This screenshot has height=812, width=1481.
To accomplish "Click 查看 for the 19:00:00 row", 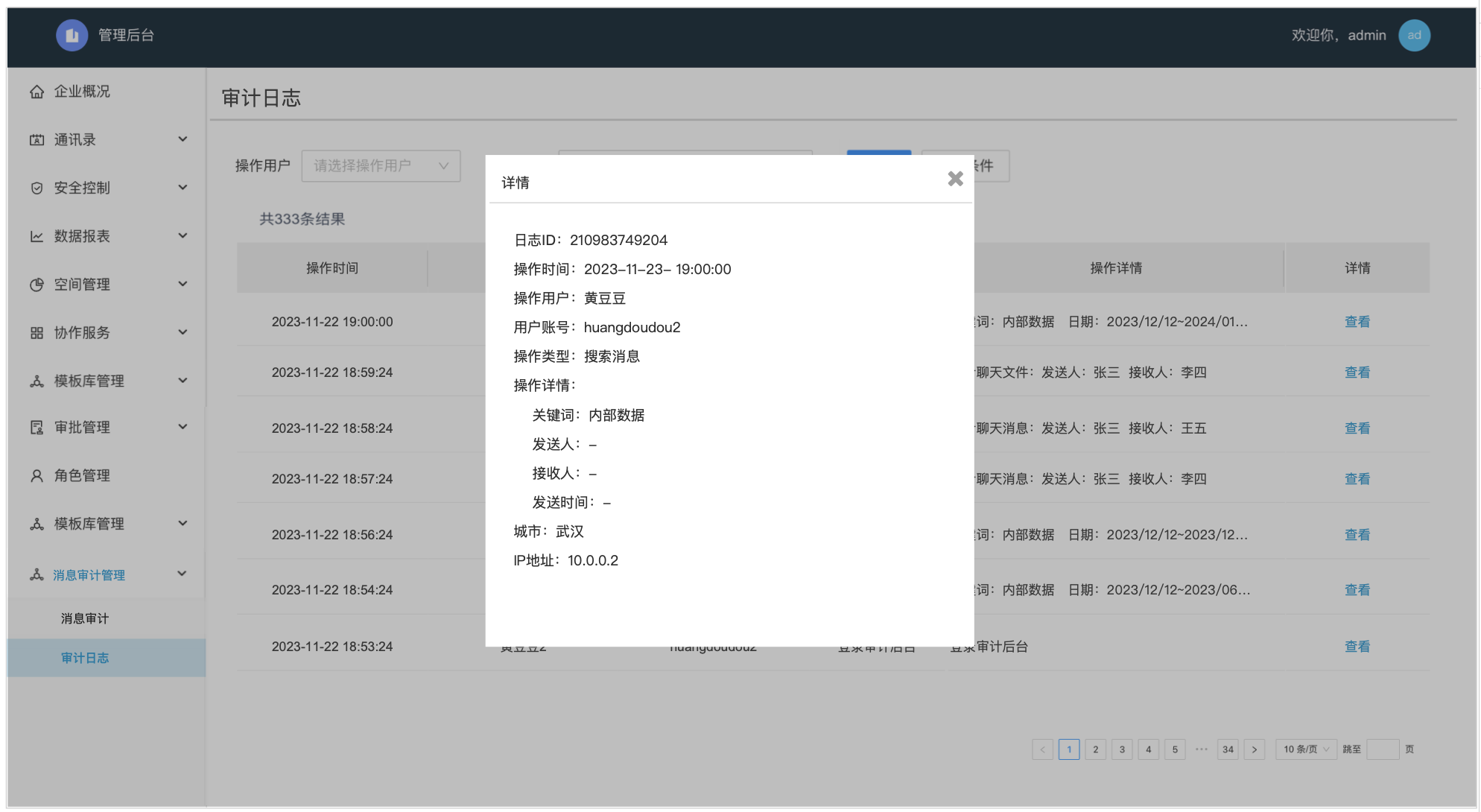I will [1357, 322].
